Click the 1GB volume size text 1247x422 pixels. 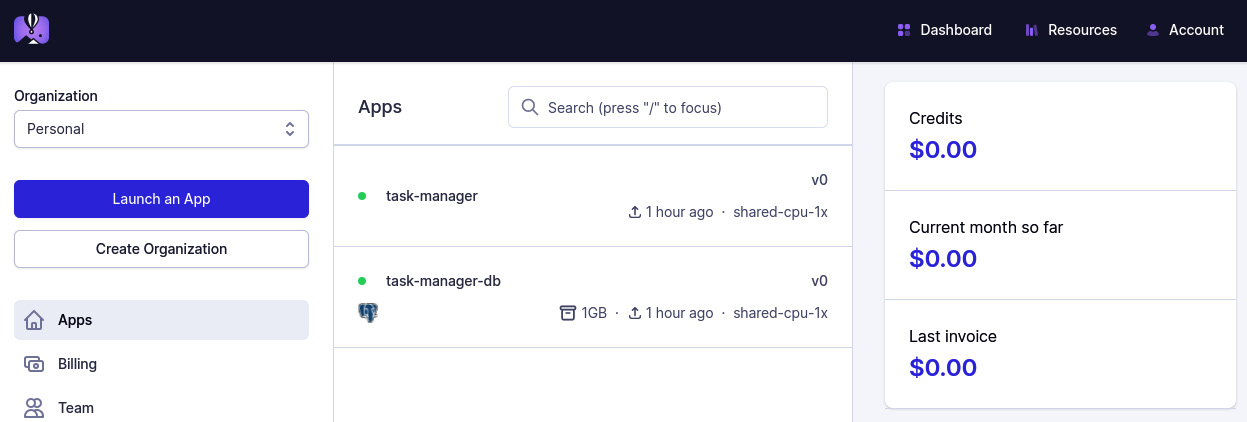tap(594, 313)
